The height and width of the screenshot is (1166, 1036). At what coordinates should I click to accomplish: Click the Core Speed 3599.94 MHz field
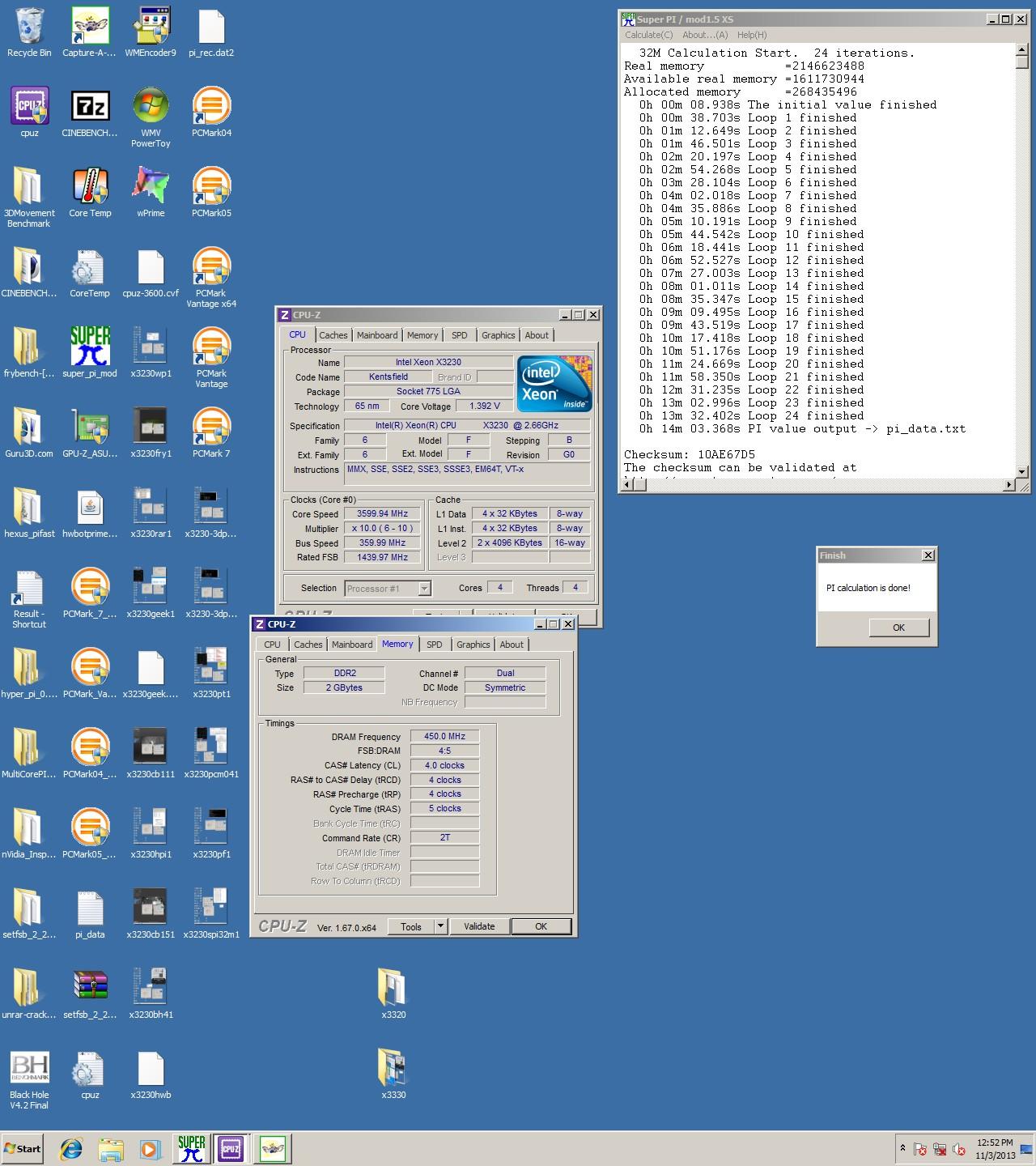[384, 513]
